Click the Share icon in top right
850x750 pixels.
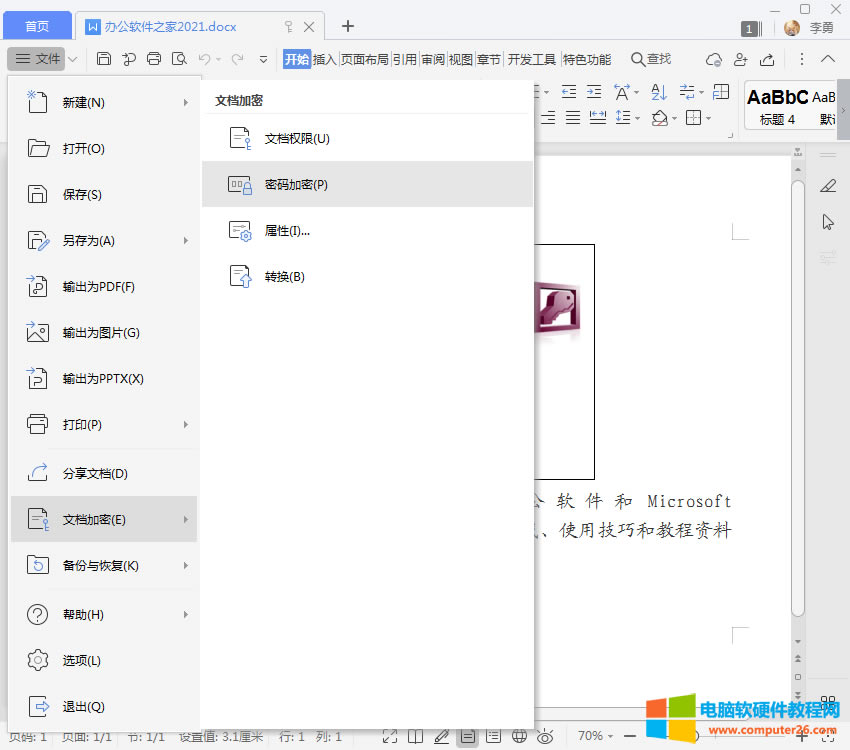(x=767, y=59)
